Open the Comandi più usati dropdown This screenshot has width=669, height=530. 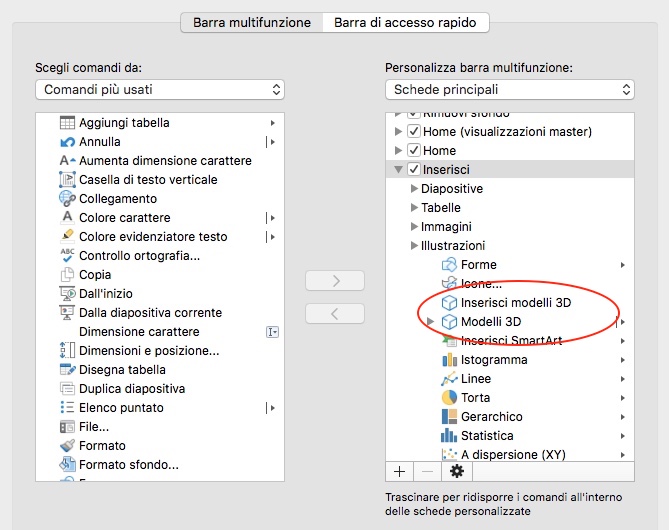click(160, 90)
